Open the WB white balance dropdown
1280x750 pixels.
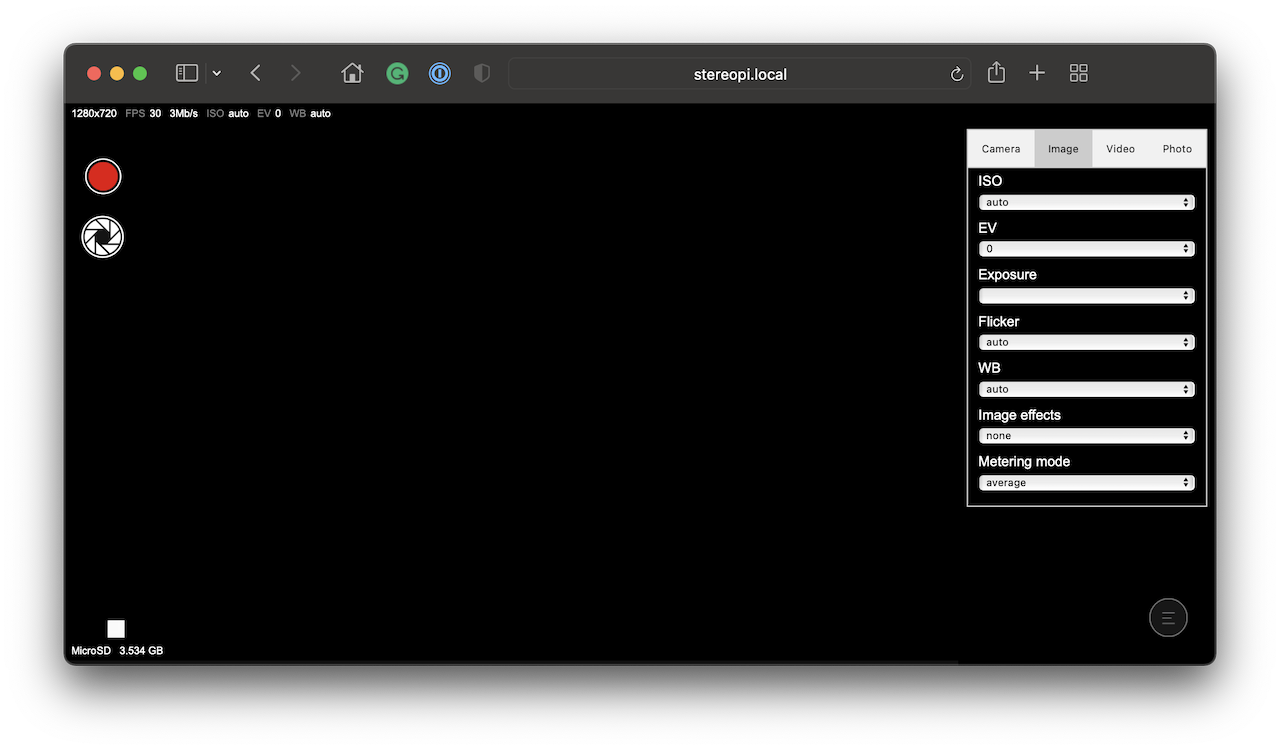pyautogui.click(x=1086, y=389)
